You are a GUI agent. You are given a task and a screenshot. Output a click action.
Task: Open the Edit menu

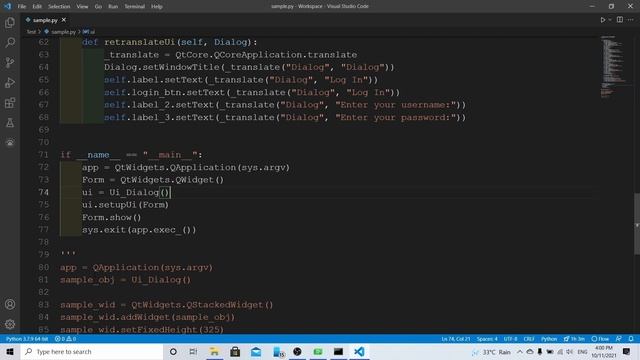(37, 7)
